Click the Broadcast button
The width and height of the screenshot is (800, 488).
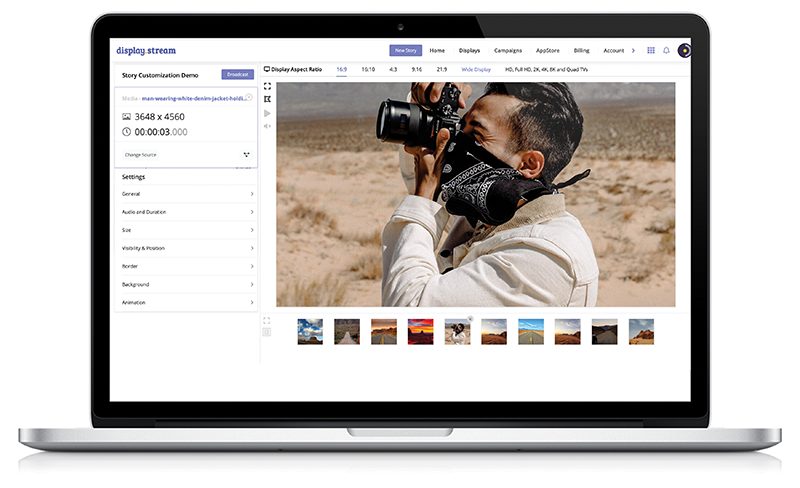238,75
